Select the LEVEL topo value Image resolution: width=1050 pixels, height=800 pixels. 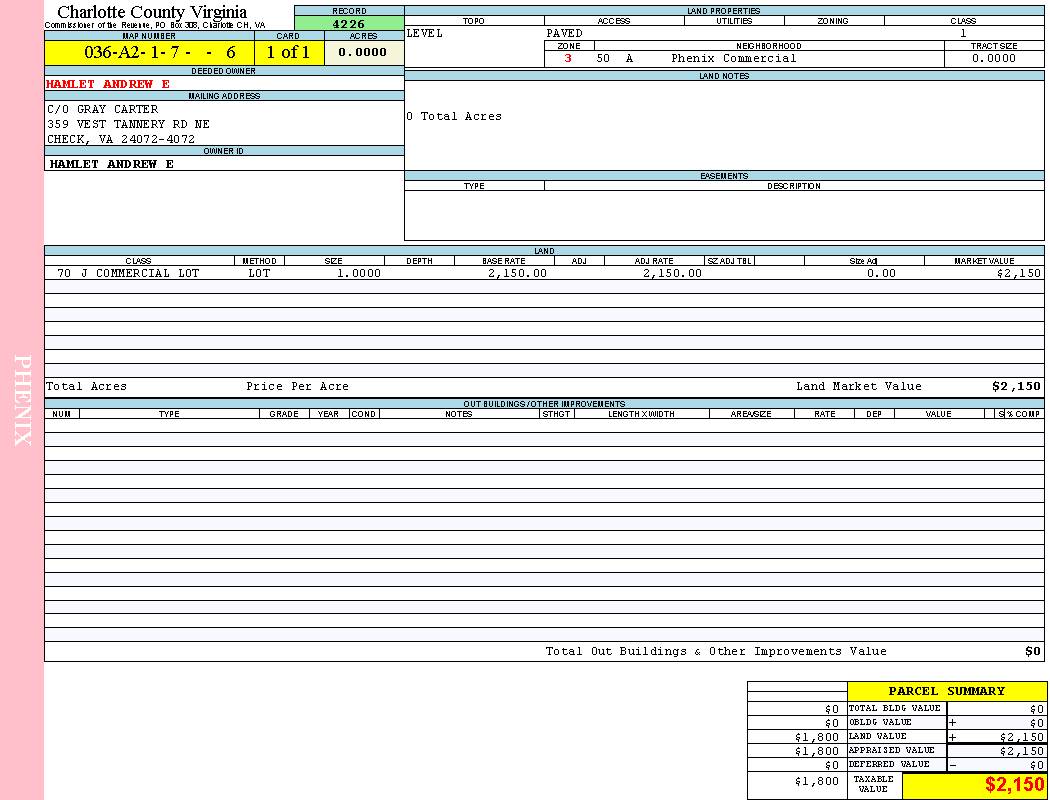point(424,33)
